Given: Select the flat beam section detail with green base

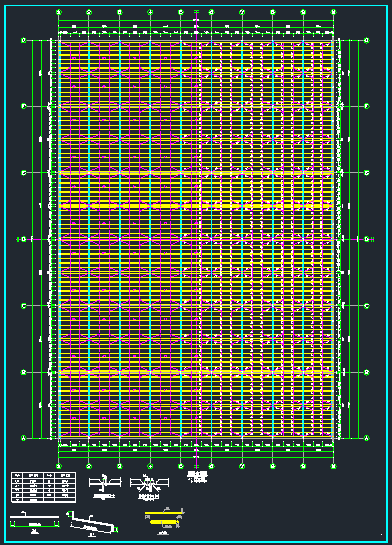Looking at the screenshot, I should click(34, 523).
